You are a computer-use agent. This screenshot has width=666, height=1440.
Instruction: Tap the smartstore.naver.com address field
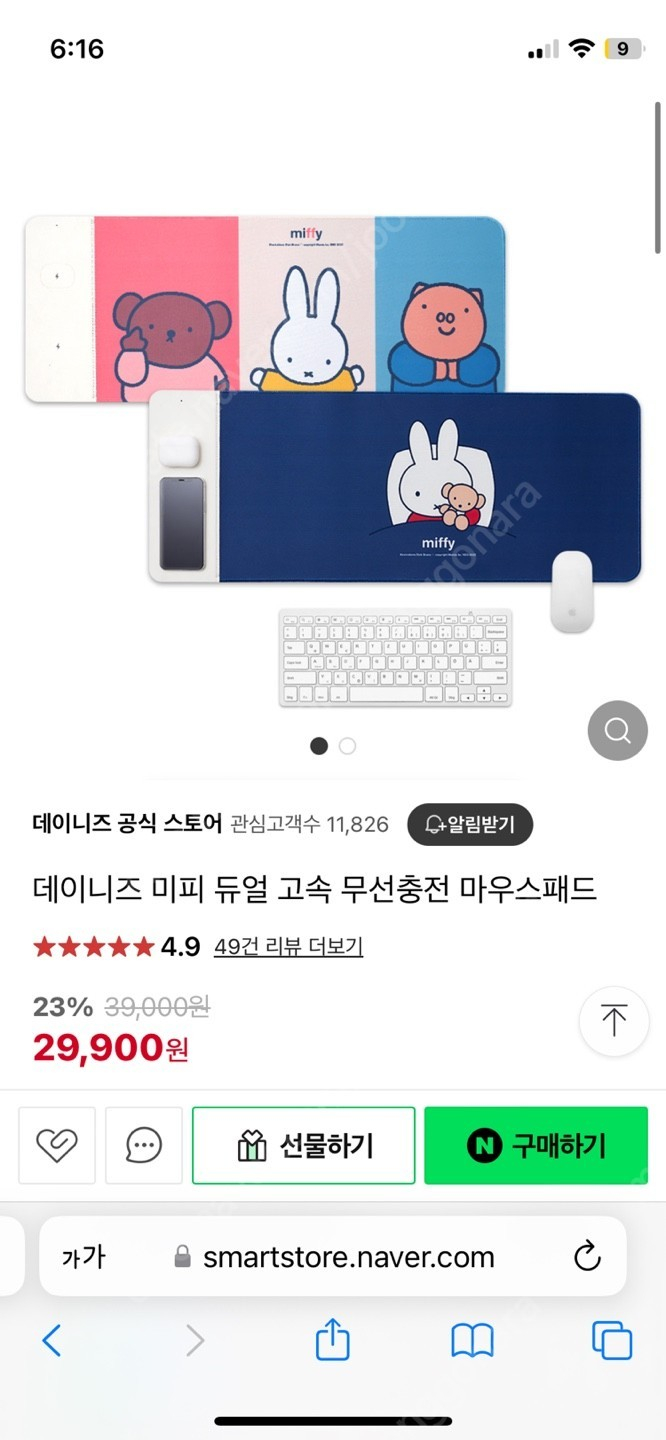point(333,1257)
